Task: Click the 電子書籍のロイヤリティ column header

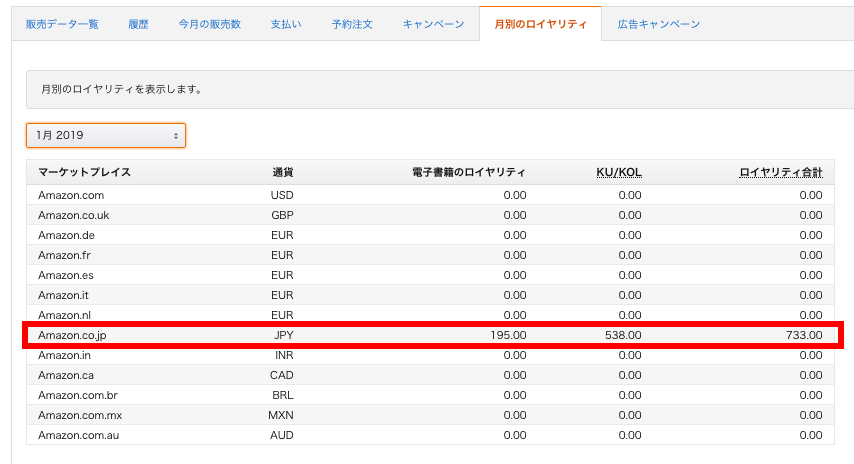Action: point(469,172)
